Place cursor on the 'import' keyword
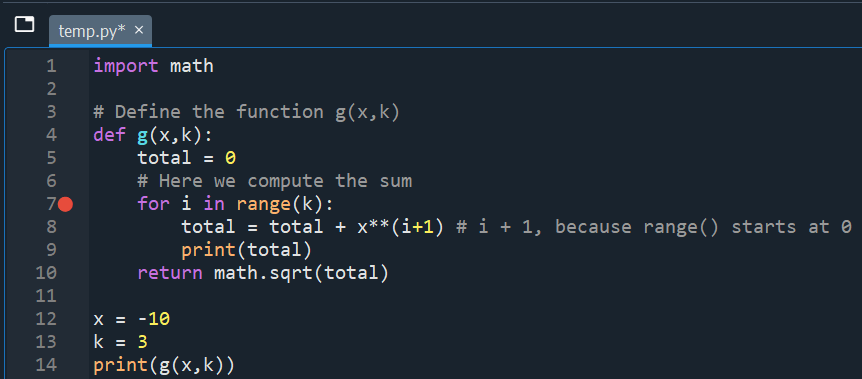This screenshot has height=379, width=862. pos(126,67)
